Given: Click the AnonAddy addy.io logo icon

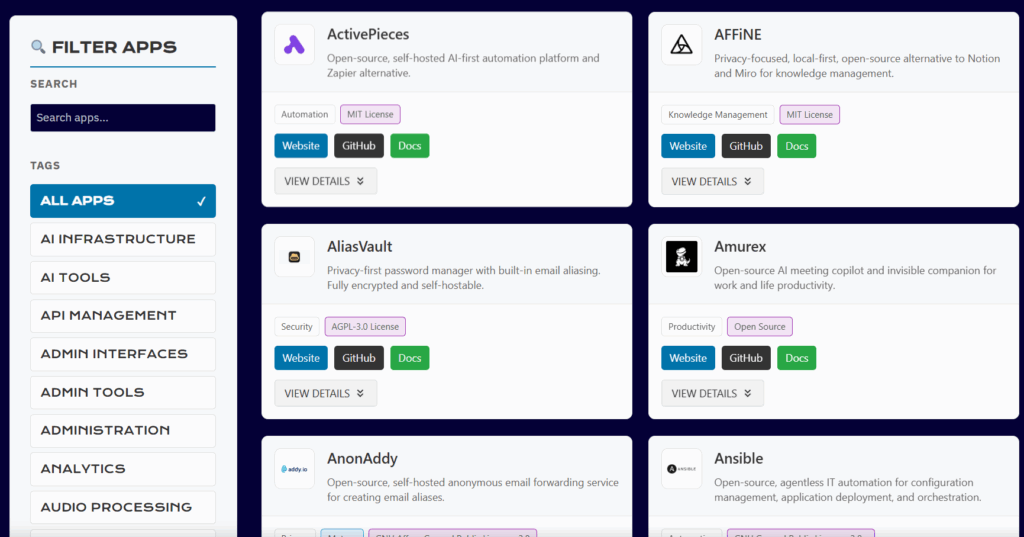Looking at the screenshot, I should pos(294,469).
